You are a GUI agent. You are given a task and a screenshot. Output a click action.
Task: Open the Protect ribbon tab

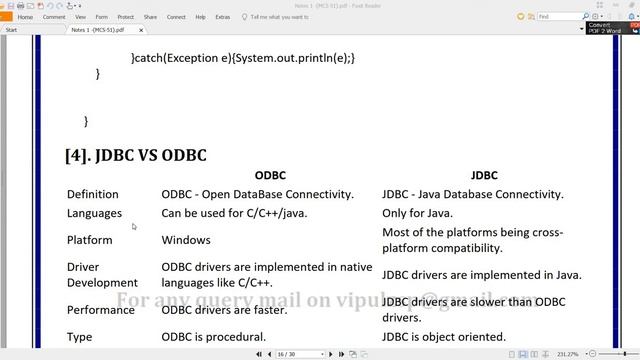[x=126, y=17]
